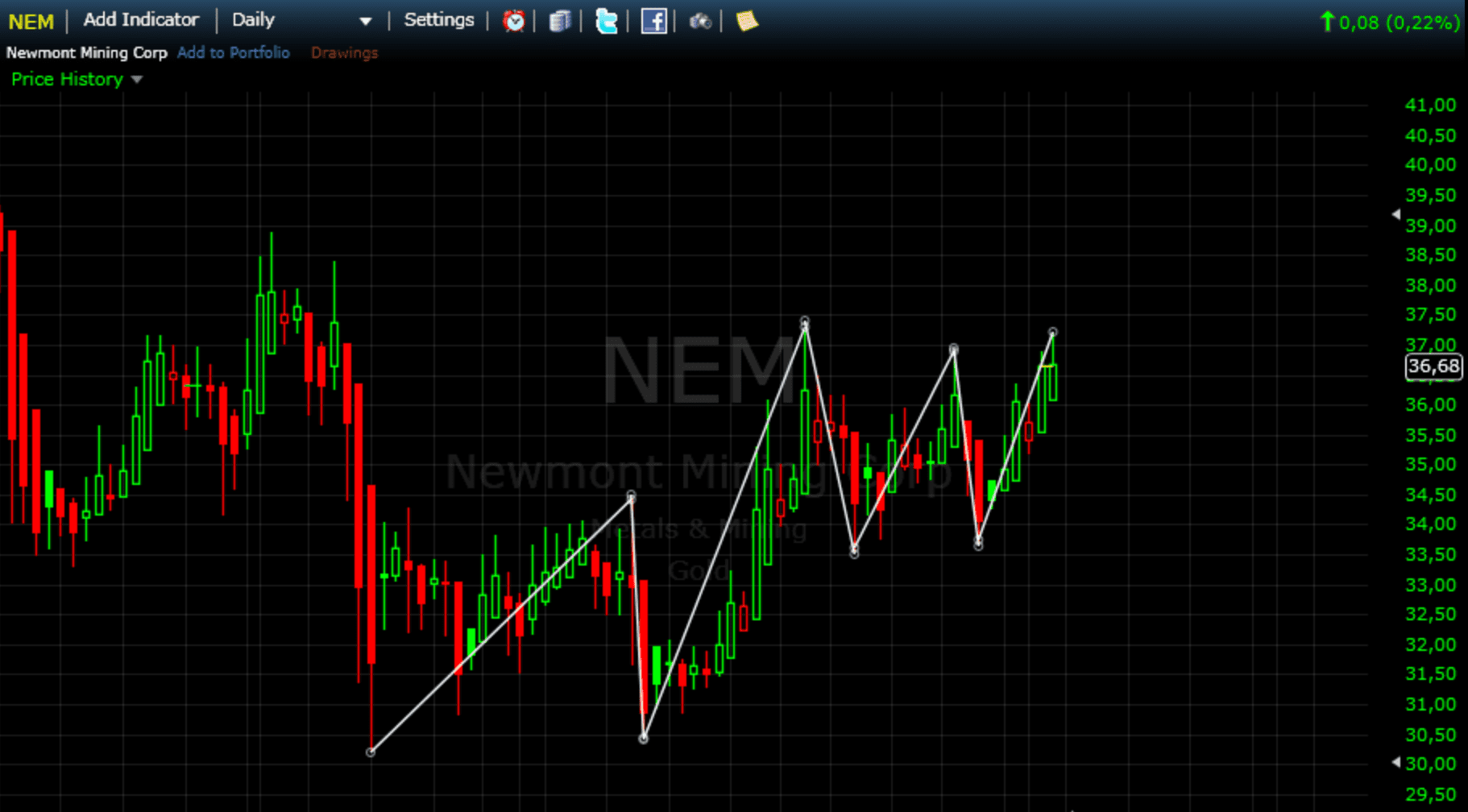Click the Drawings link
1468x812 pixels.
(344, 52)
